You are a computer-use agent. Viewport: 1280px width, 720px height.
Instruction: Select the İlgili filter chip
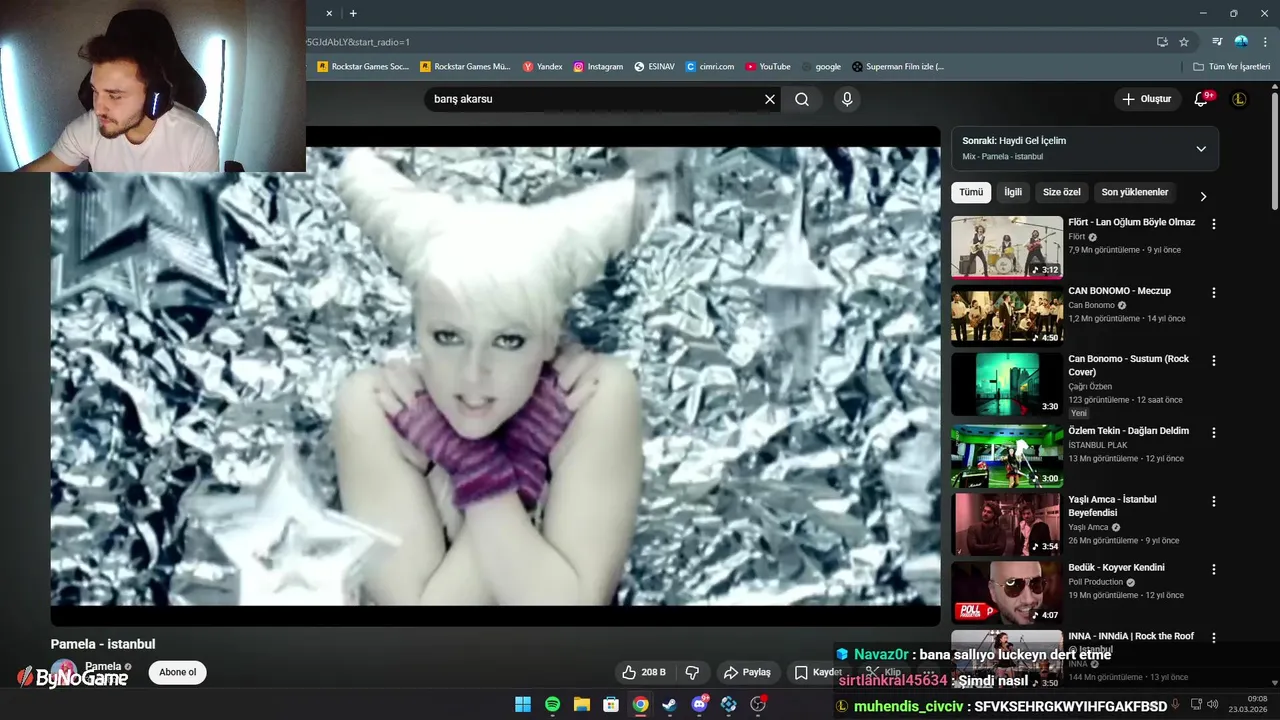click(x=1013, y=192)
